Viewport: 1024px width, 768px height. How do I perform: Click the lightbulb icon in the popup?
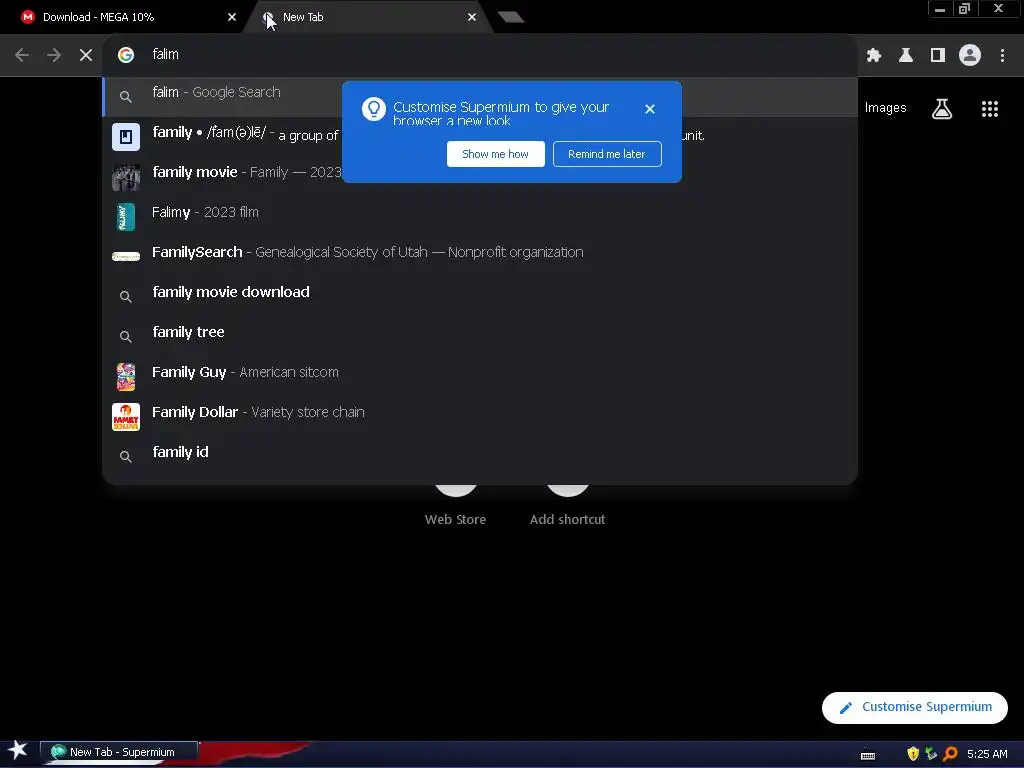pos(374,109)
